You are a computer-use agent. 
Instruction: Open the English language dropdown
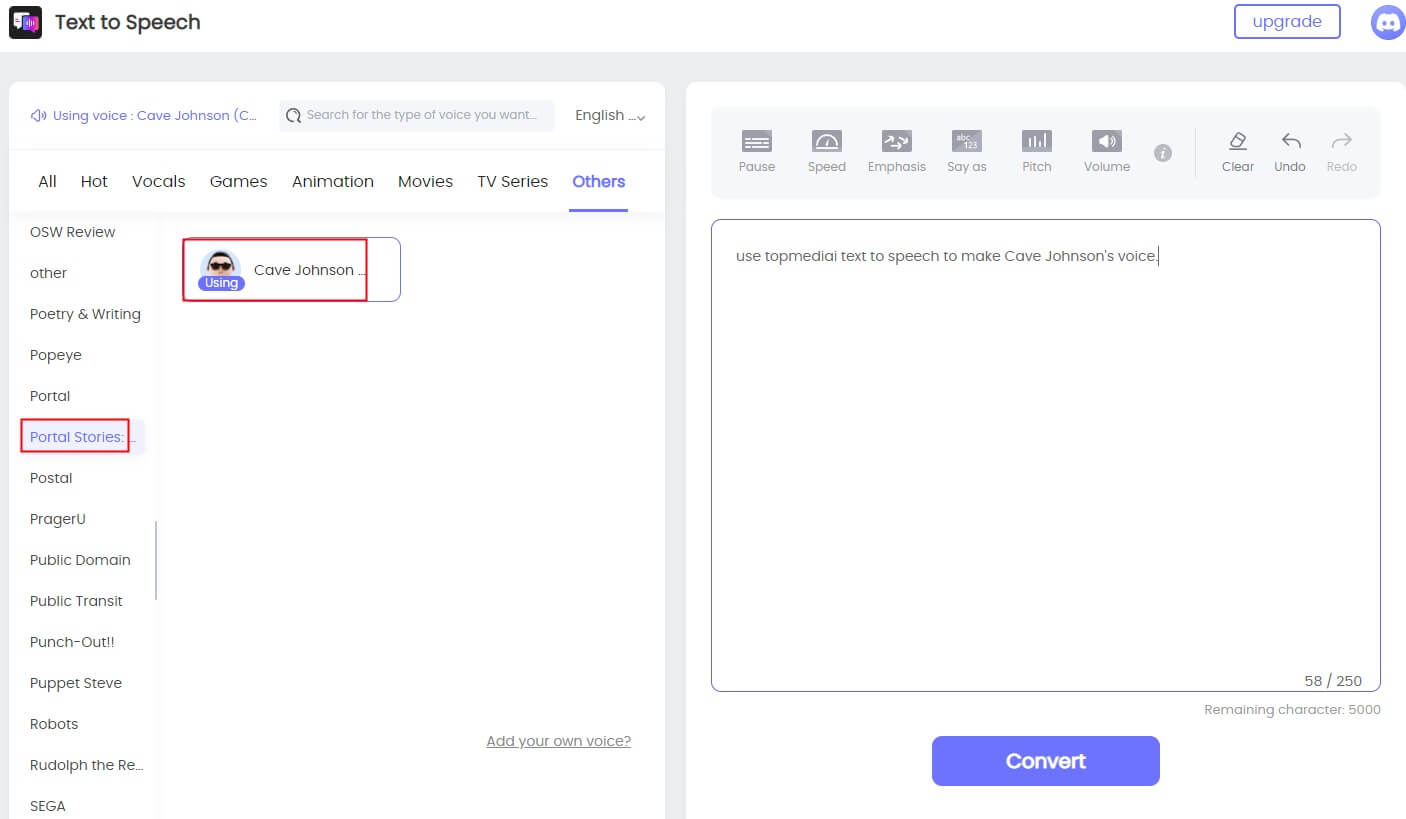coord(610,116)
